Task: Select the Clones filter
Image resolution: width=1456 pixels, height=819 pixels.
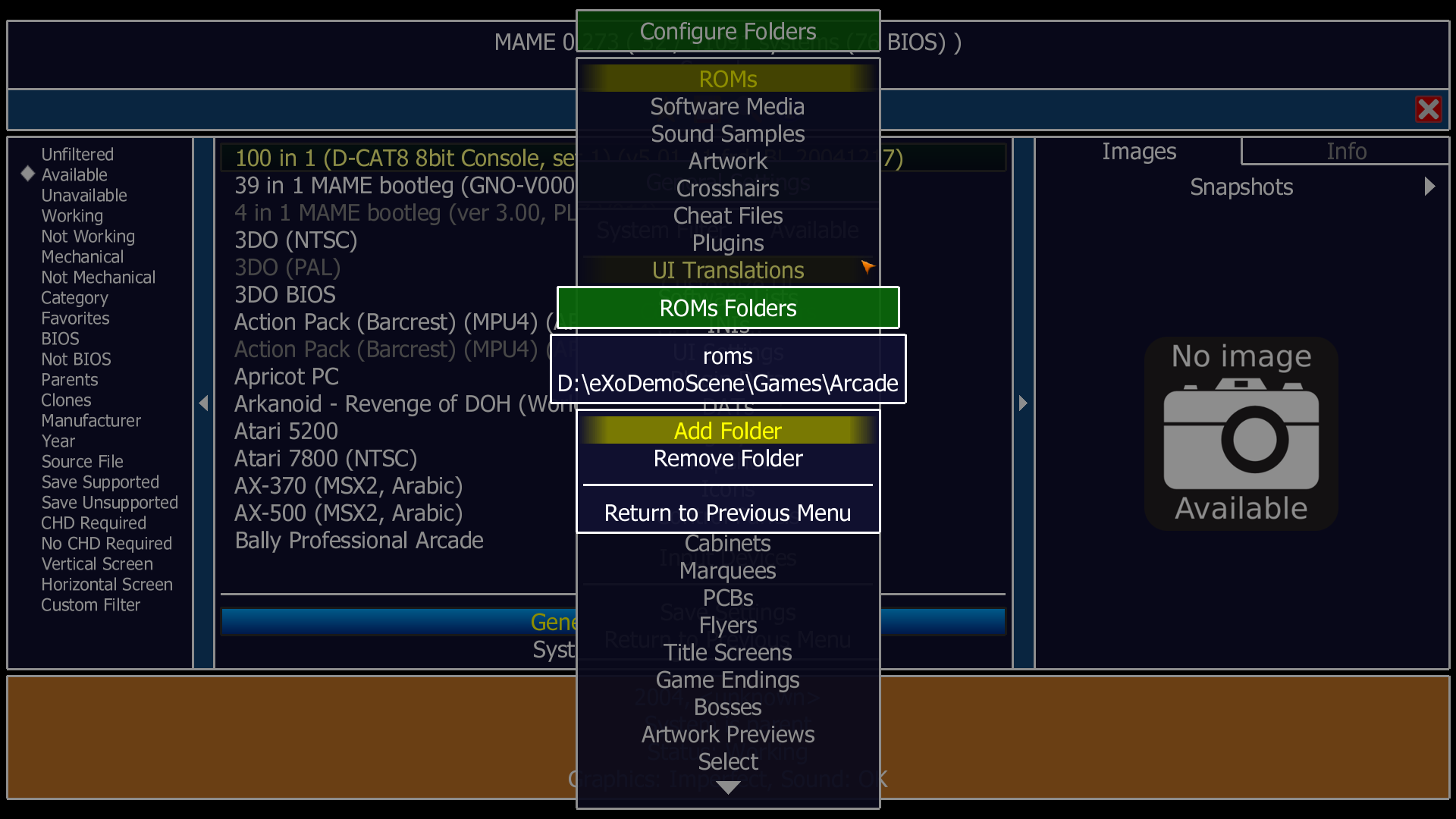Action: [66, 400]
